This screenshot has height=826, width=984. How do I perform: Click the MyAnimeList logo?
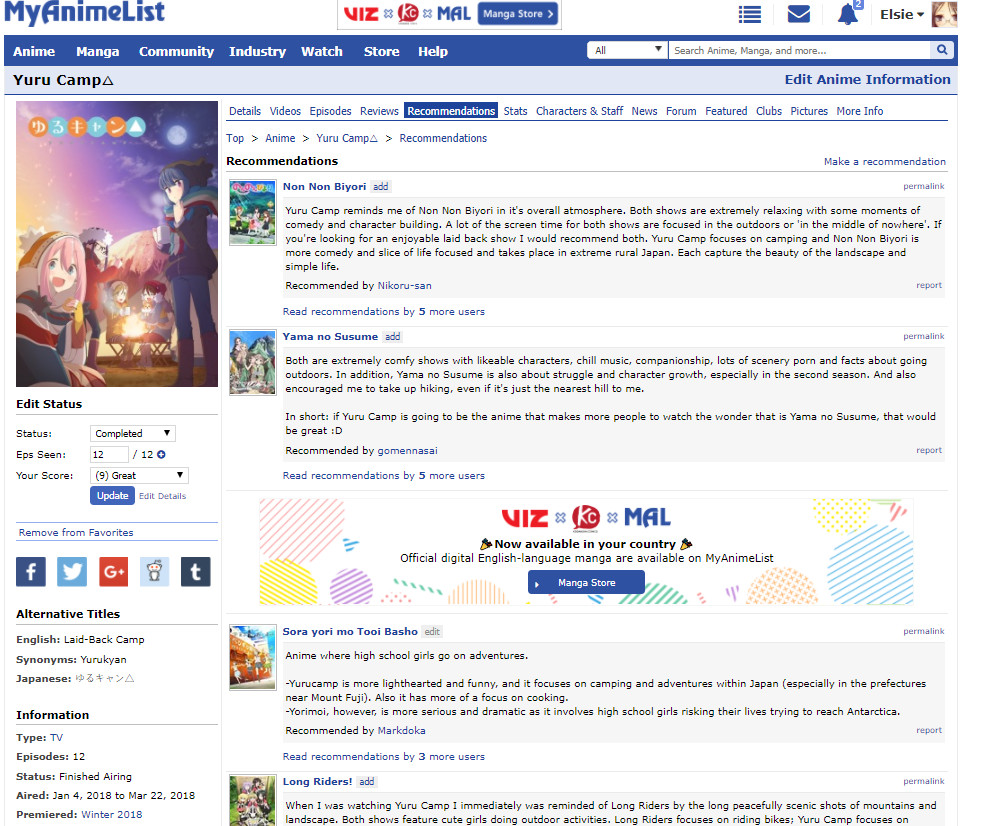85,13
